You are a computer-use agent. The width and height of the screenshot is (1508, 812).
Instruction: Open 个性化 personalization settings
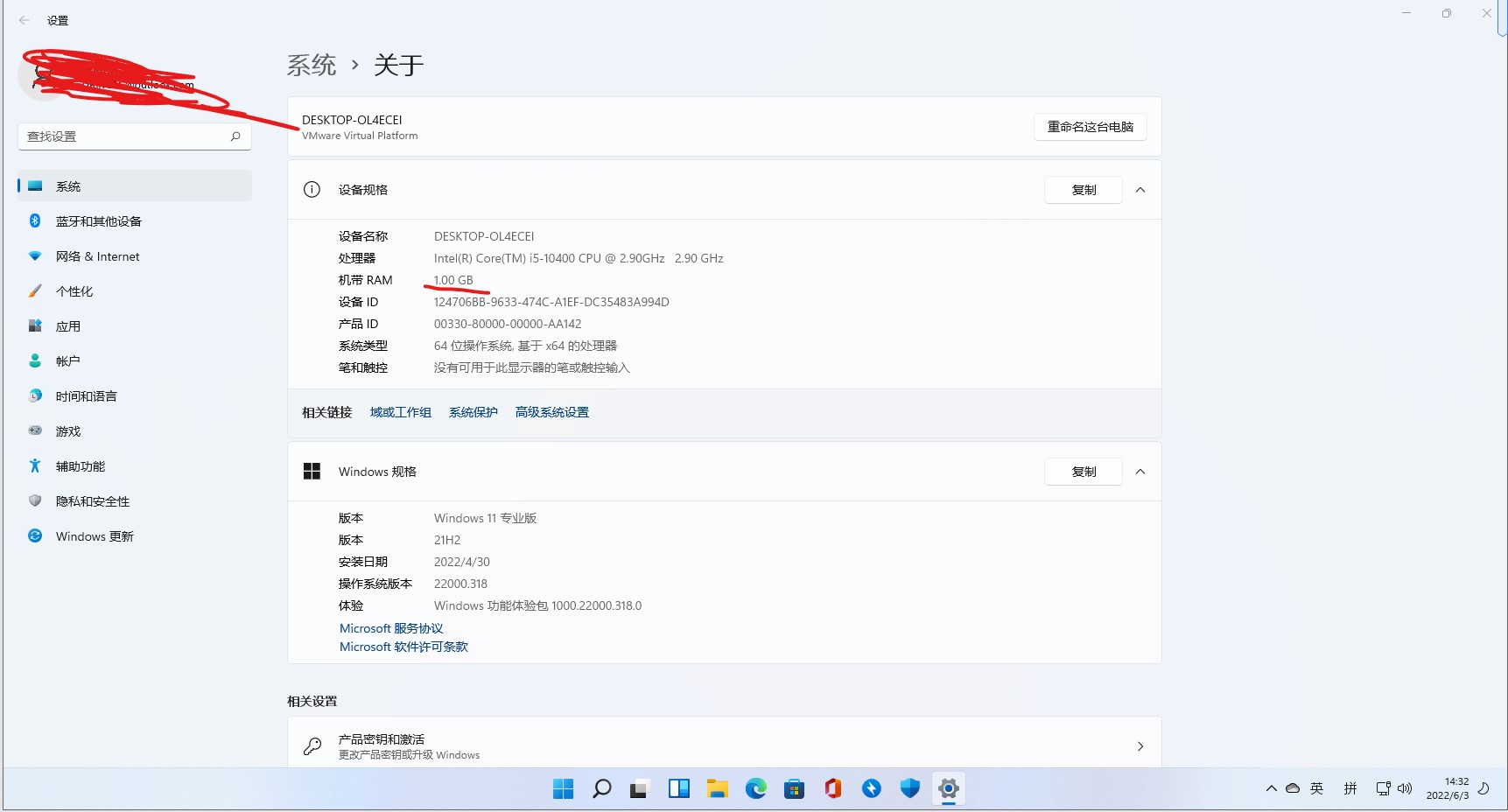[135, 291]
